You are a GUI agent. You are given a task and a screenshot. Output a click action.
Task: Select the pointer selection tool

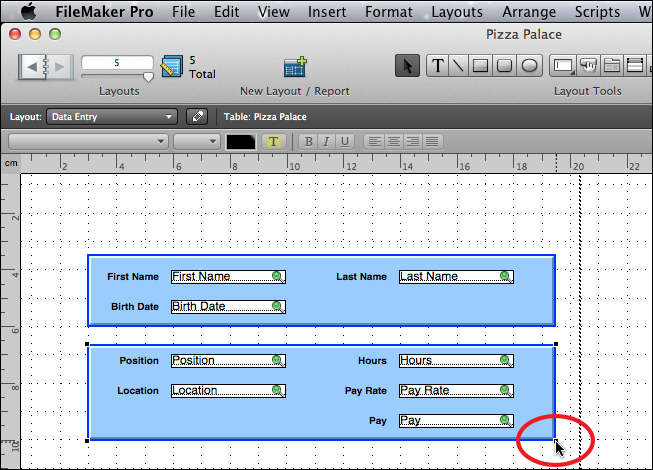(407, 66)
